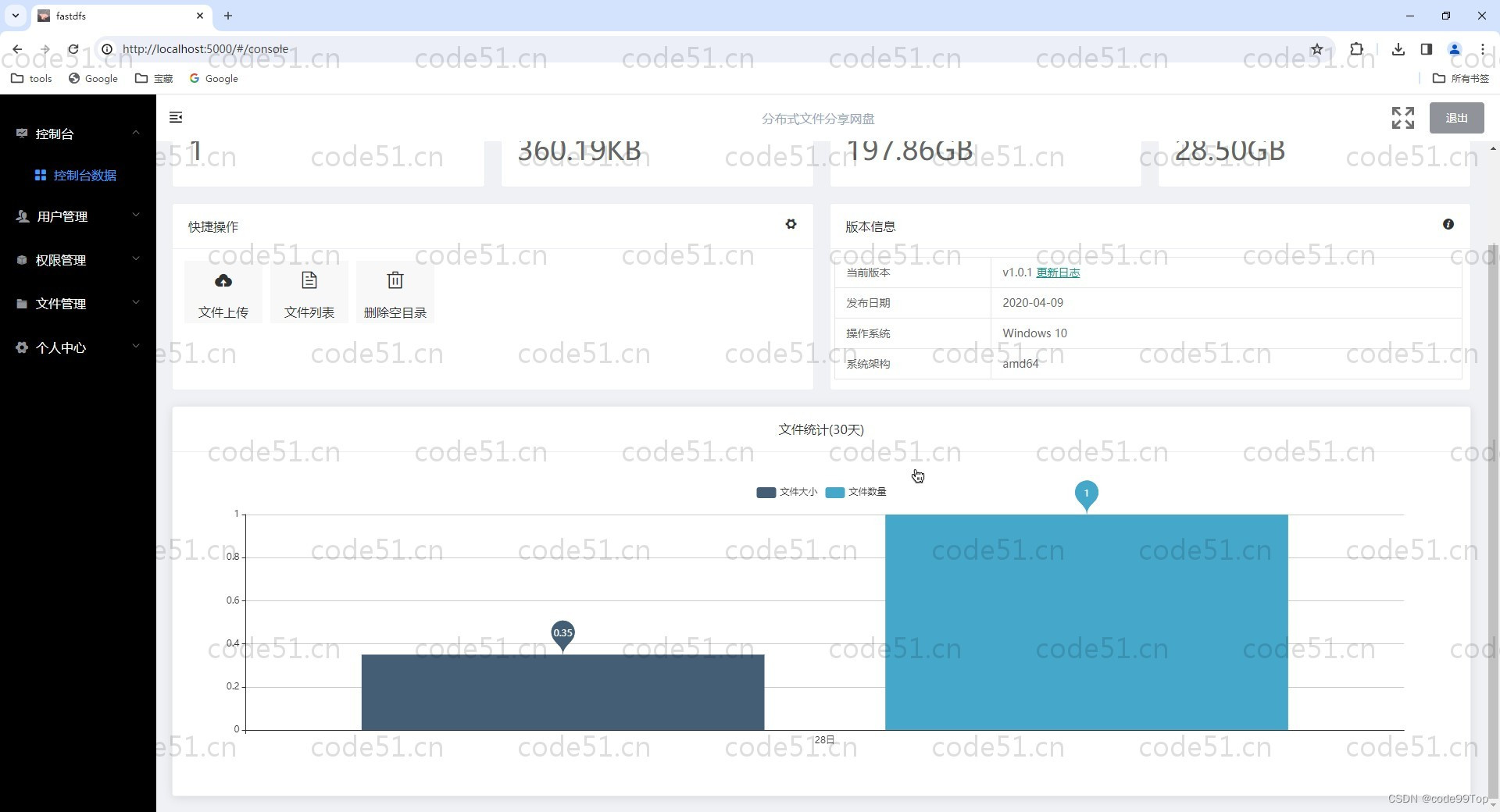Open the 更新日志 changelog link
The image size is (1500, 812).
pos(1058,272)
